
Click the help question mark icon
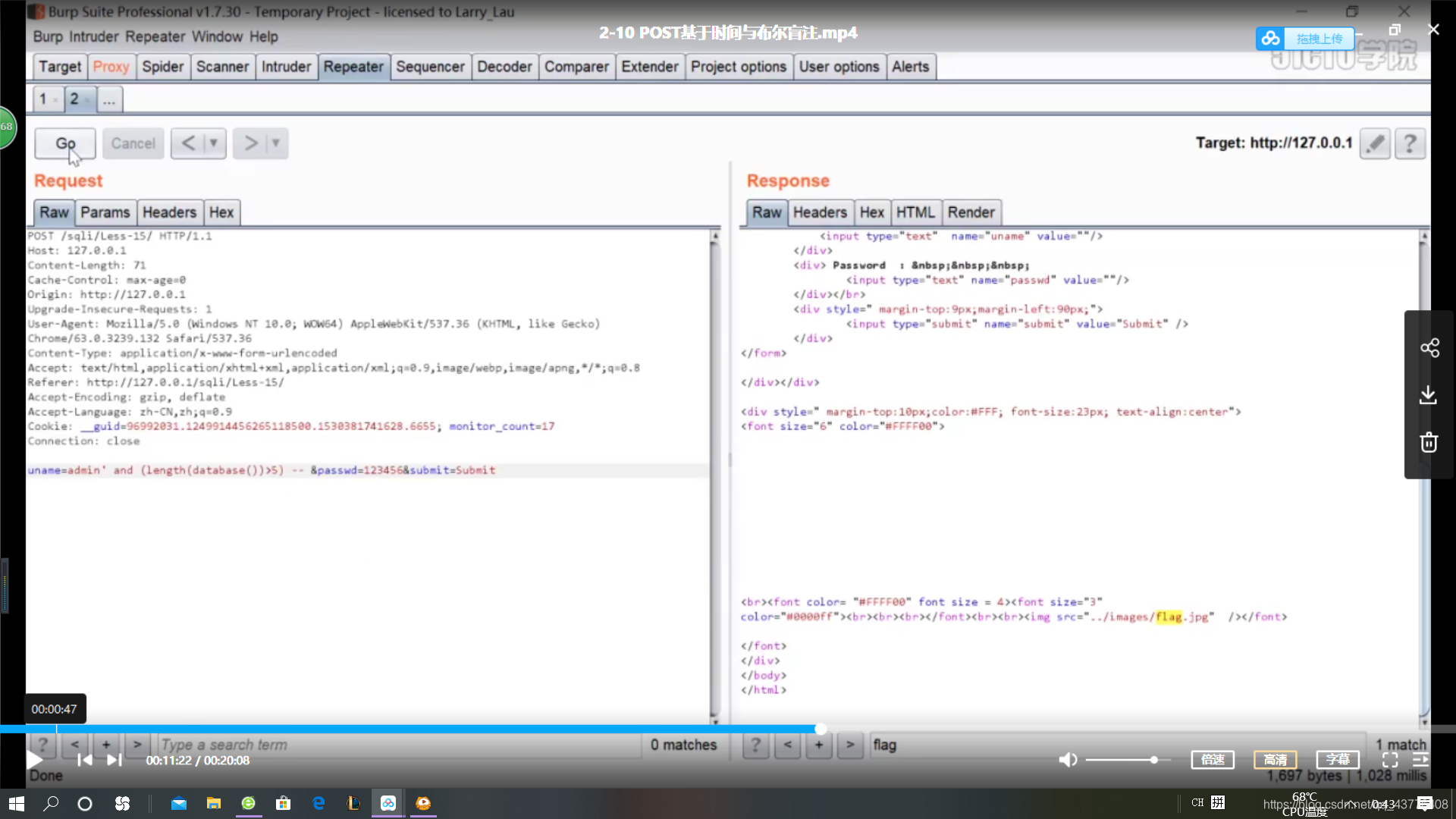pos(1411,143)
